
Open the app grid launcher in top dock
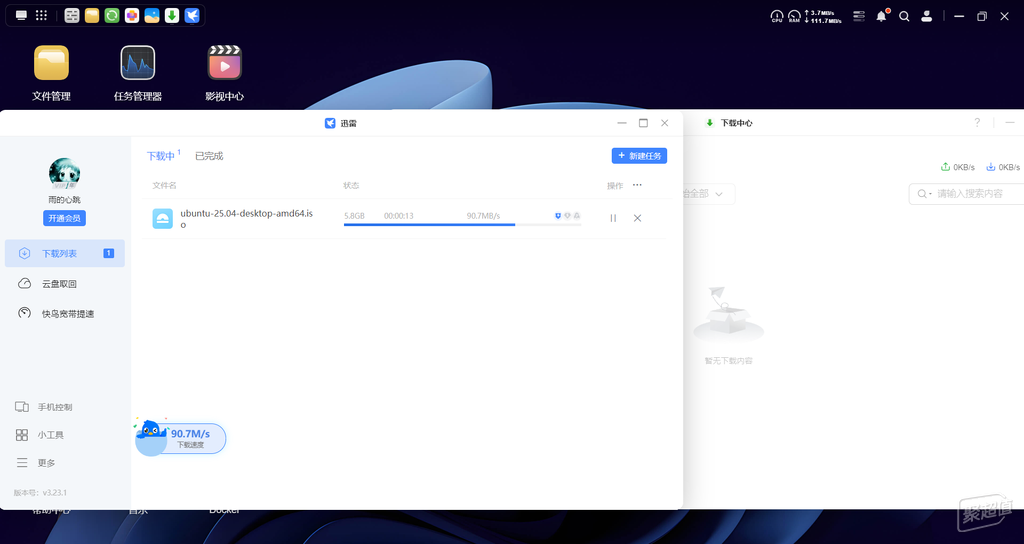coord(41,16)
